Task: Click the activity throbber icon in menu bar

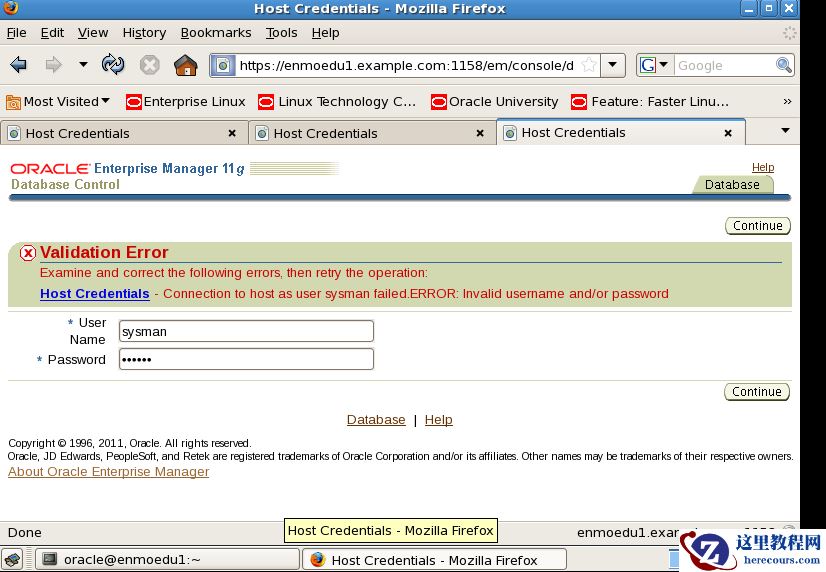Action: 789,33
